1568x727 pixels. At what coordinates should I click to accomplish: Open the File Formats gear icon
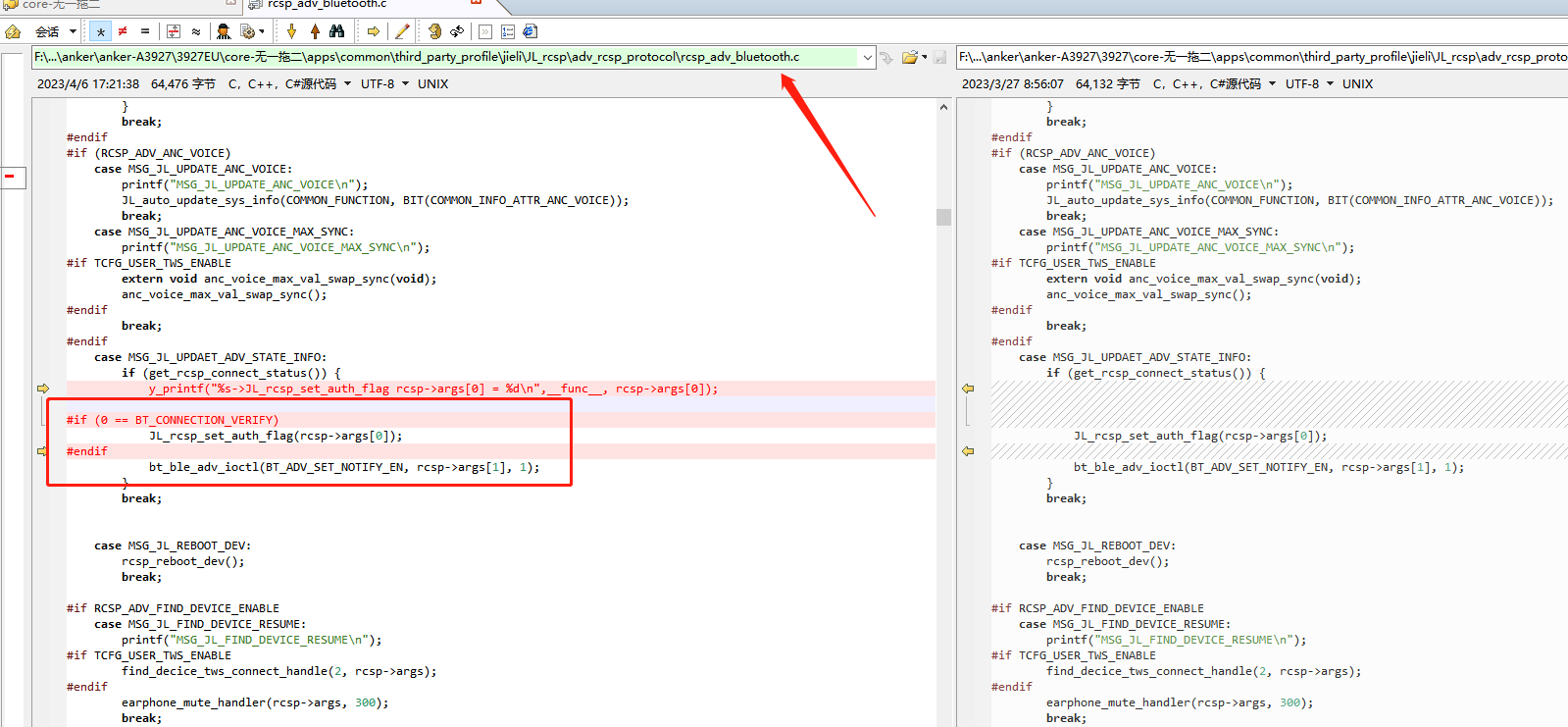pyautogui.click(x=249, y=31)
